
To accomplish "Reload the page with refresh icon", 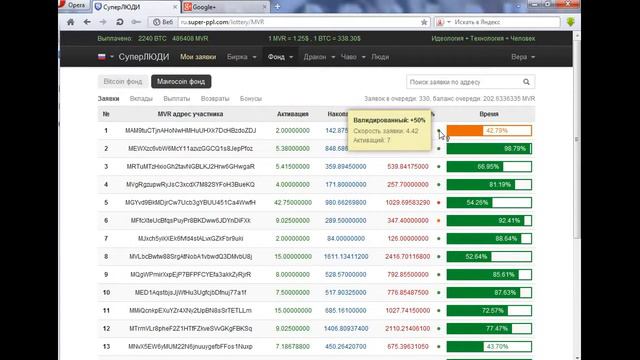I will point(120,22).
